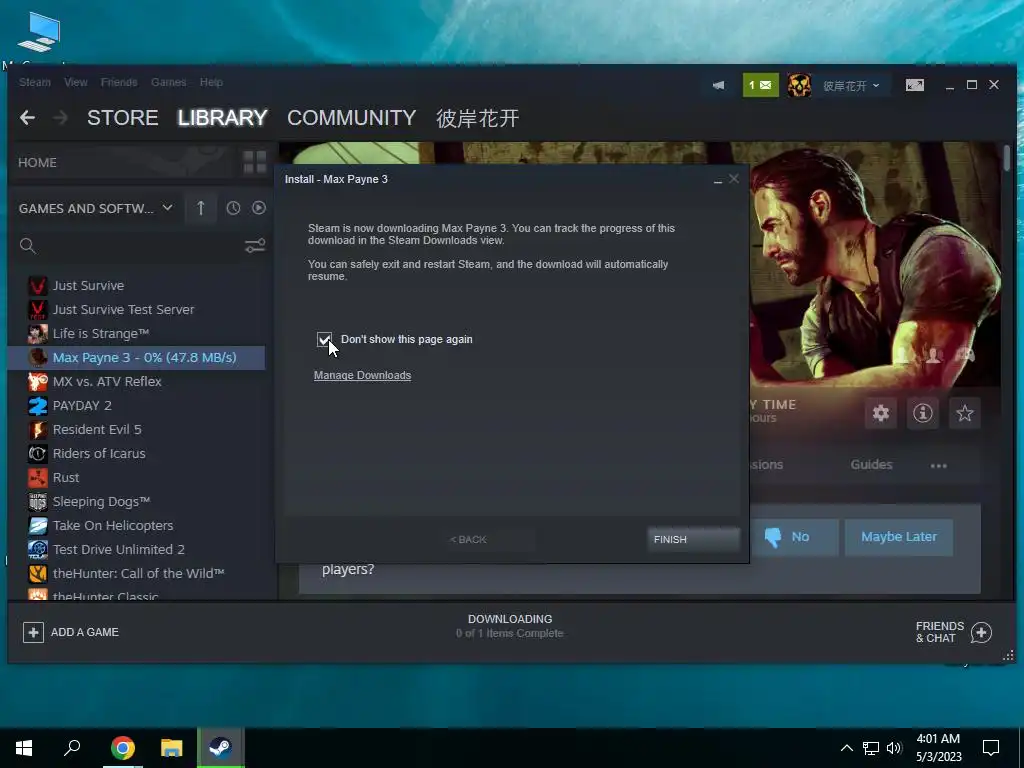
Task: Select Resident Evil 5
Action: click(137, 430)
